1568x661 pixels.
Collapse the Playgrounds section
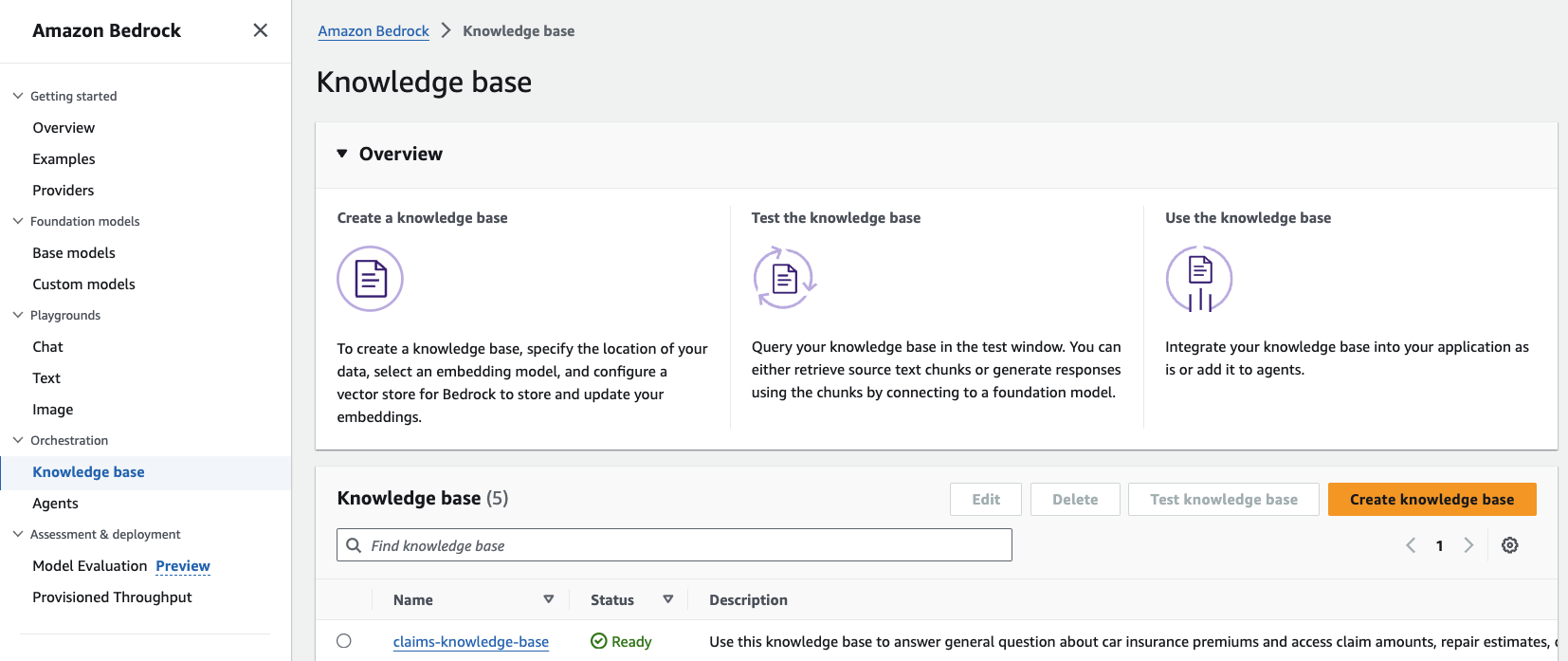18,315
